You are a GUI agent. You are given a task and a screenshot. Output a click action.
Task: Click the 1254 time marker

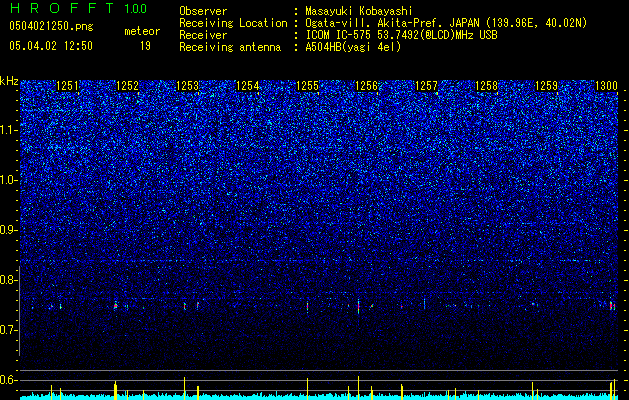tap(247, 86)
